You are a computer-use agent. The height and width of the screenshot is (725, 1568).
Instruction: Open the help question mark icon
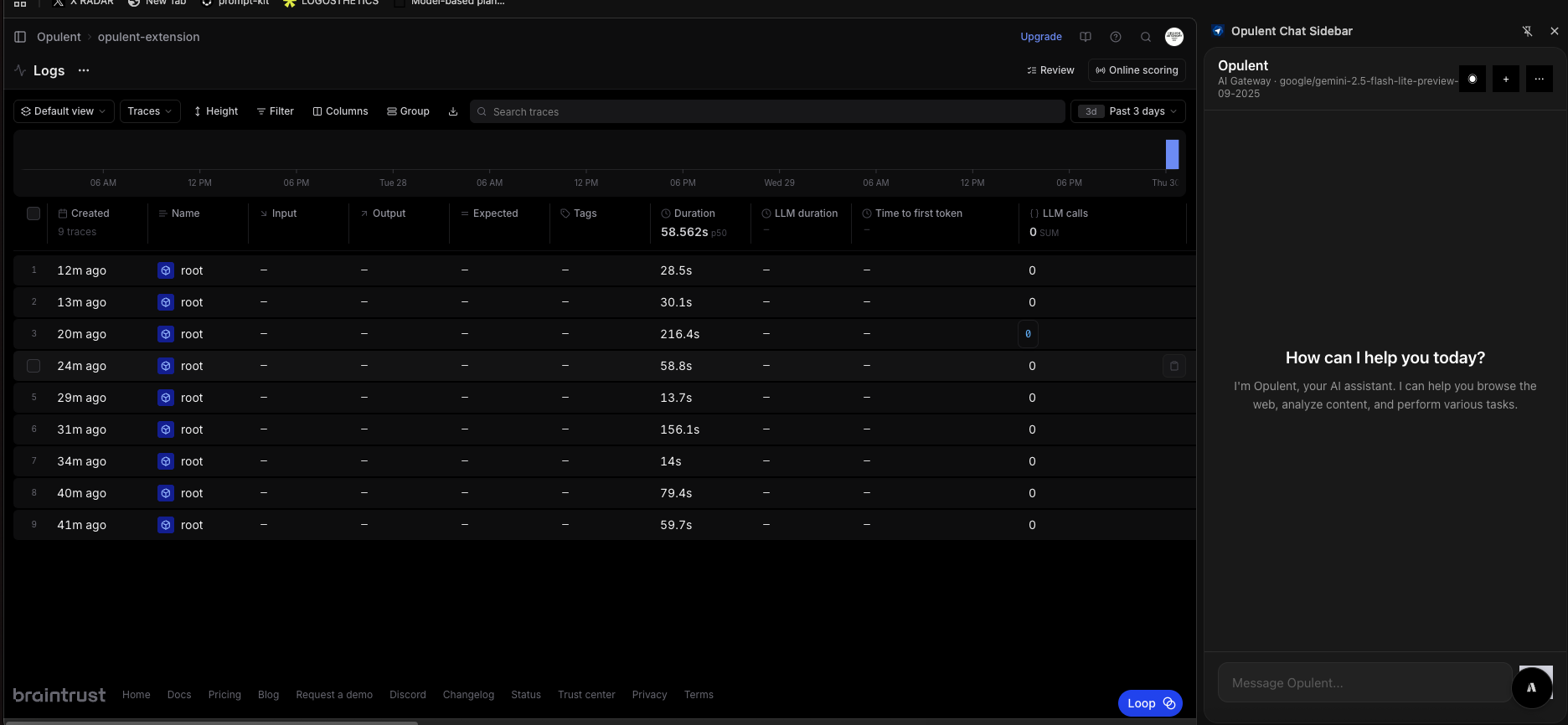click(1116, 37)
